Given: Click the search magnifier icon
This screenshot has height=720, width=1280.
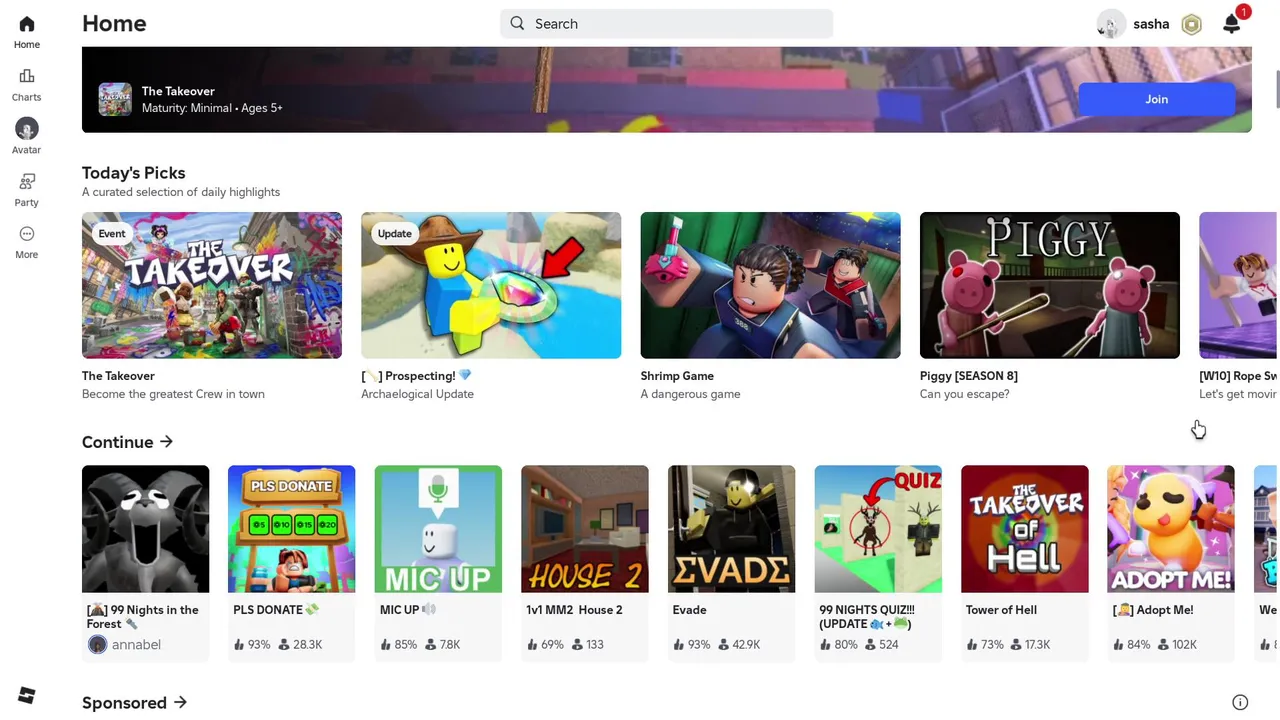Looking at the screenshot, I should (x=517, y=23).
